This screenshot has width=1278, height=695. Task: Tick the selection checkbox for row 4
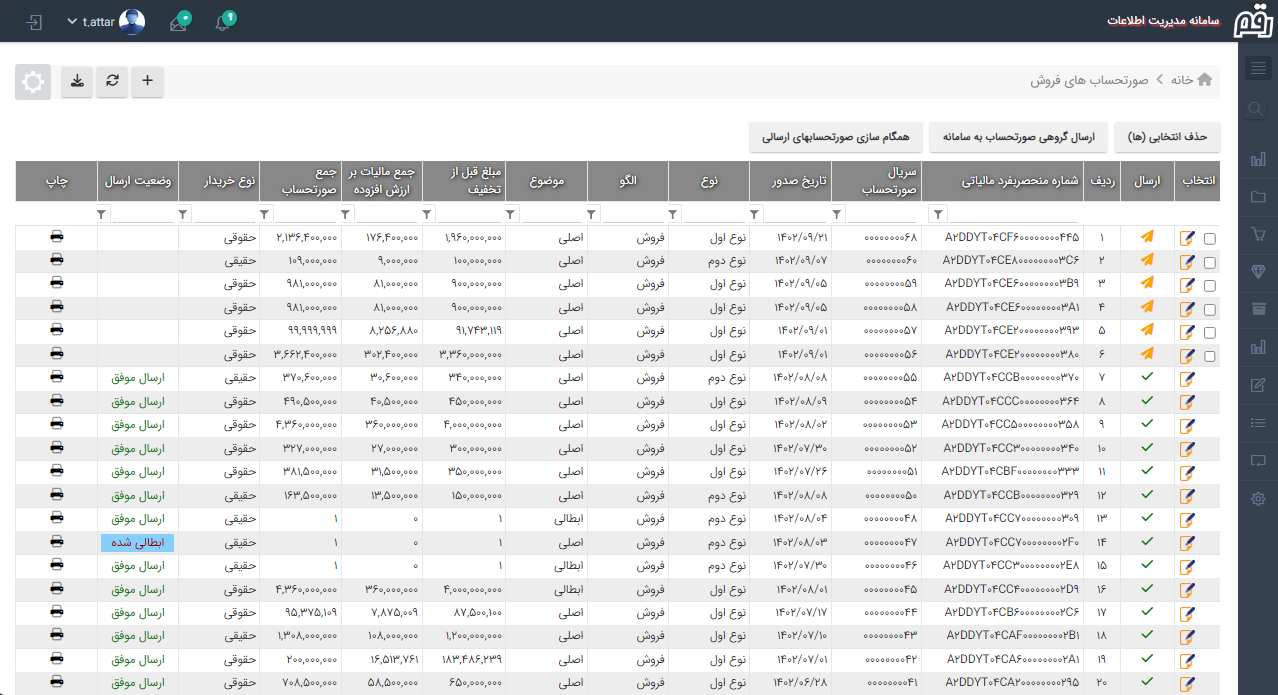point(1210,309)
